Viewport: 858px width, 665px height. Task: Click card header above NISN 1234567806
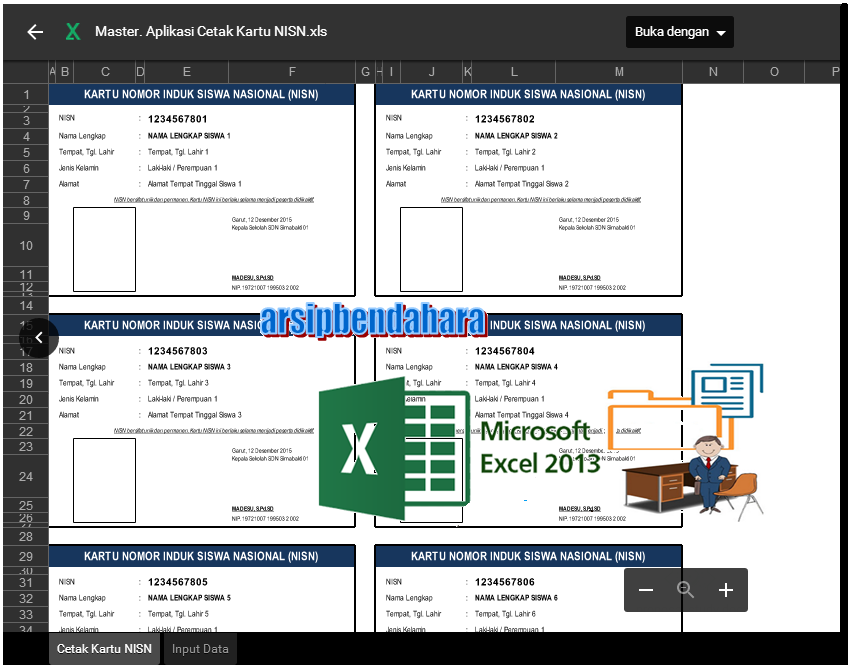[528, 556]
